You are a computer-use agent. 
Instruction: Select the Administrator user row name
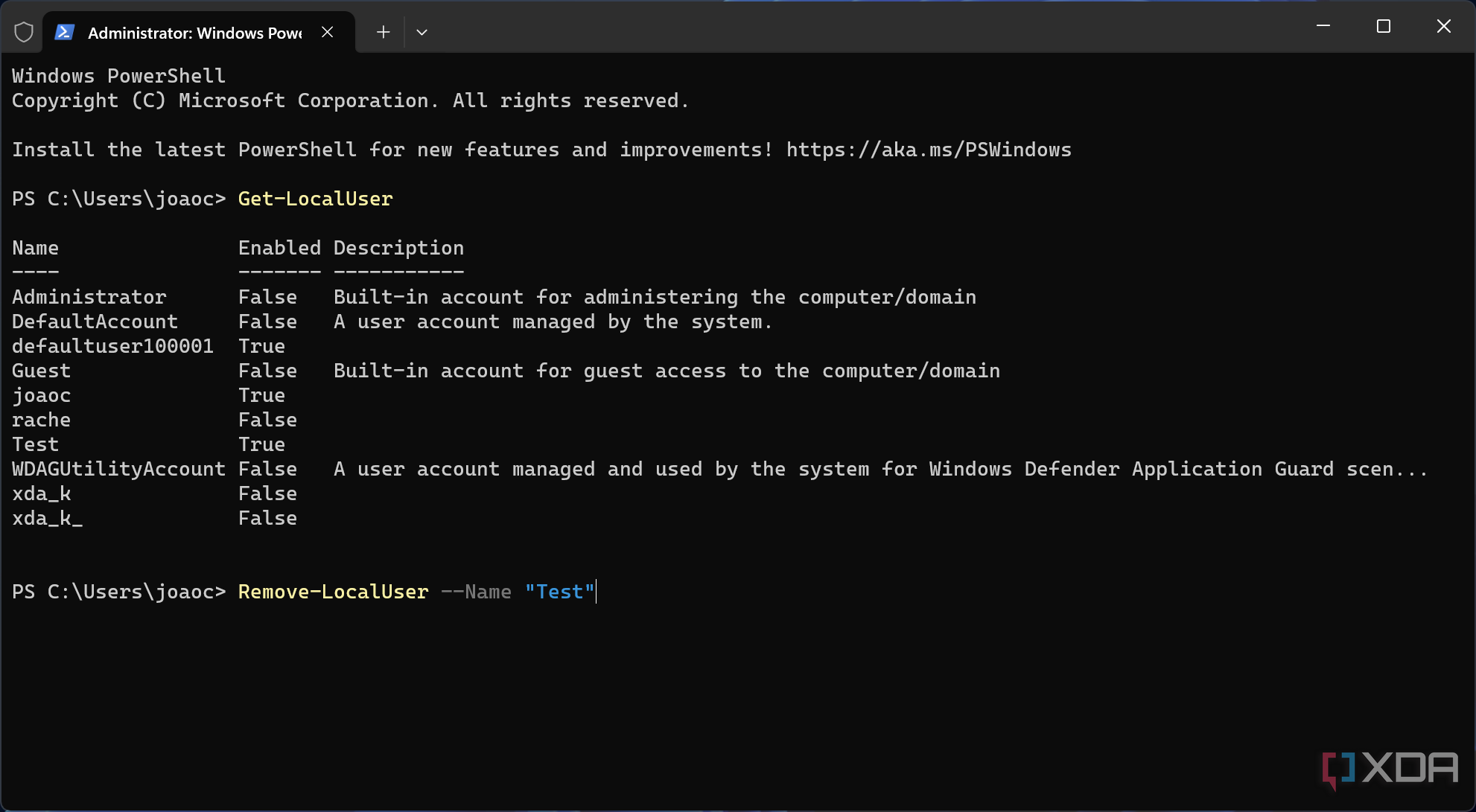[x=89, y=297]
